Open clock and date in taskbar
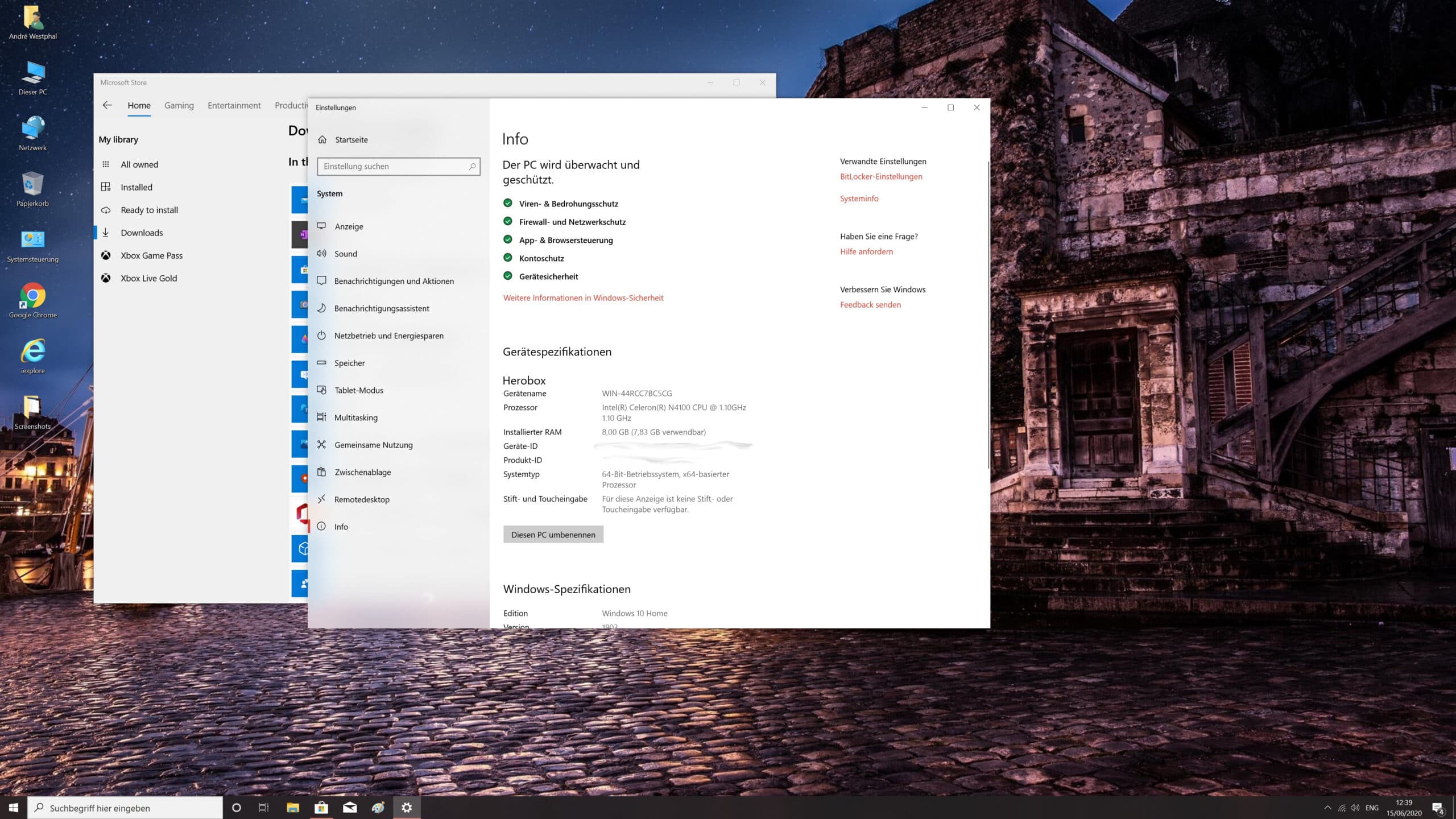 (1404, 808)
